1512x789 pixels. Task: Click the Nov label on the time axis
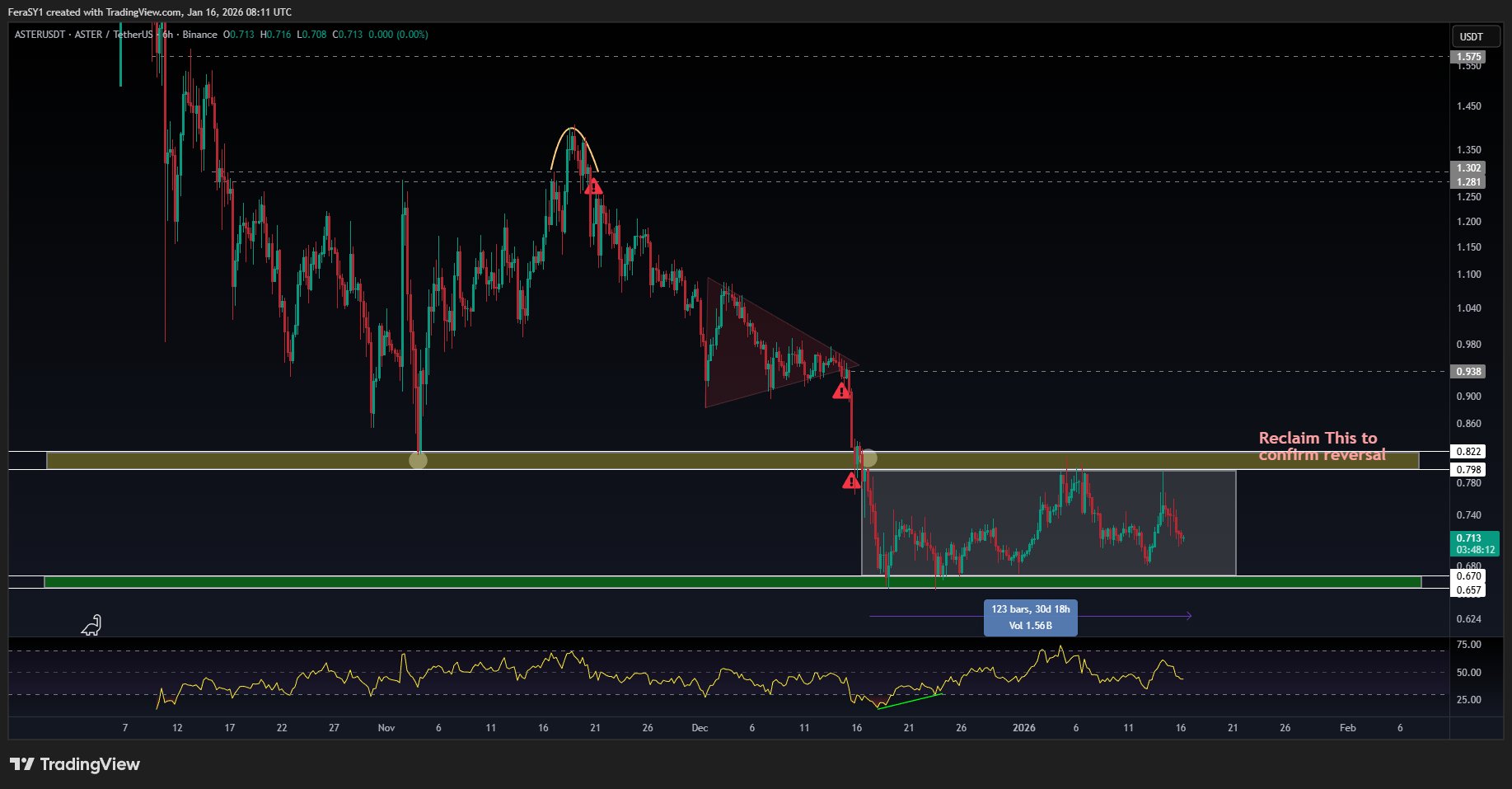386,728
